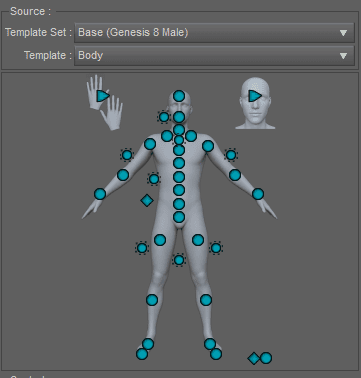Select the thigh control point on the screen-right leg
Image resolution: width=361 pixels, height=378 pixels.
pos(198,240)
